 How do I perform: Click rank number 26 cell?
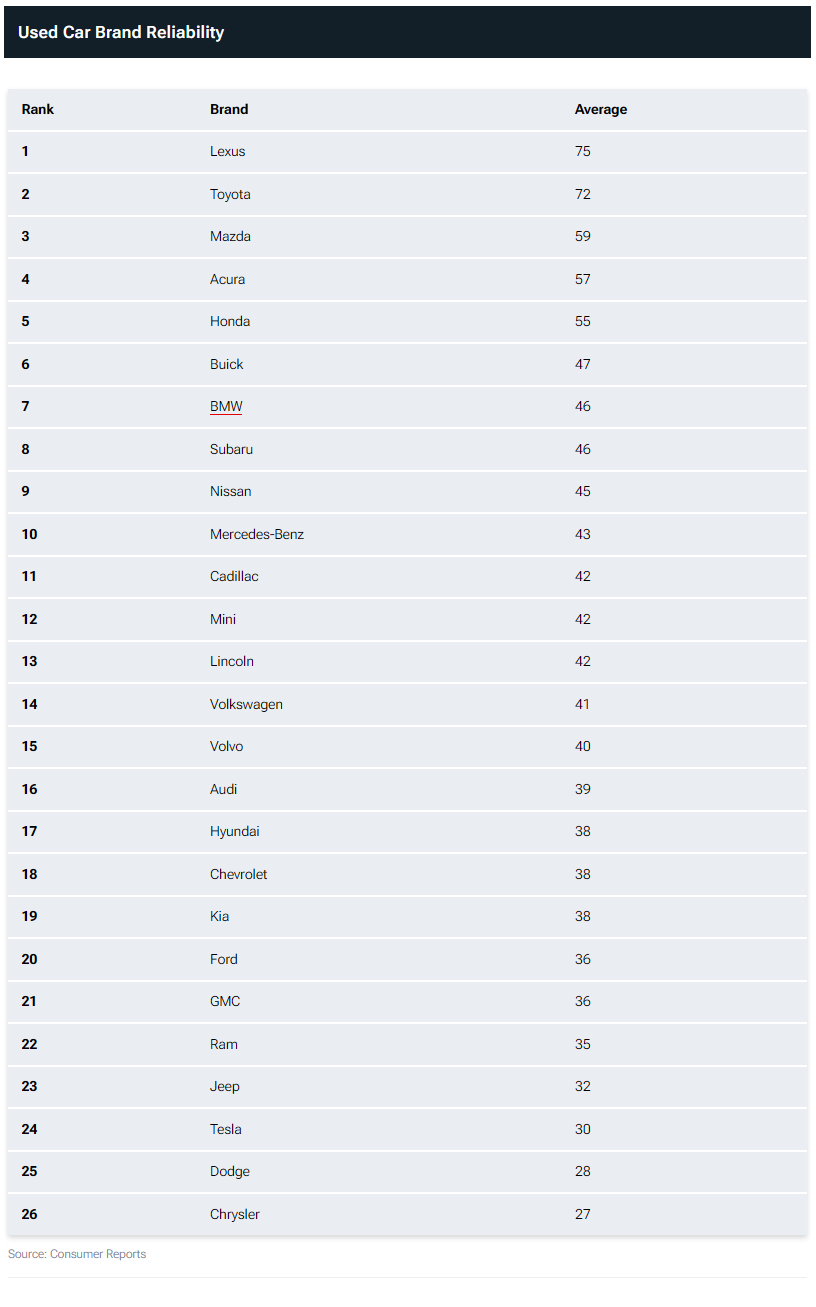point(29,1214)
